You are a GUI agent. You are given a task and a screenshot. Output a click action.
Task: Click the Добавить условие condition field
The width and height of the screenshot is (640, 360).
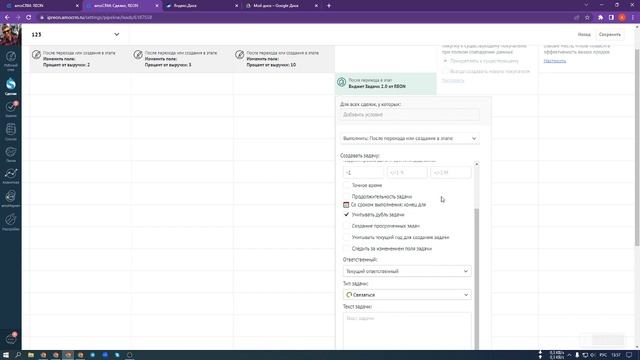[x=409, y=115]
